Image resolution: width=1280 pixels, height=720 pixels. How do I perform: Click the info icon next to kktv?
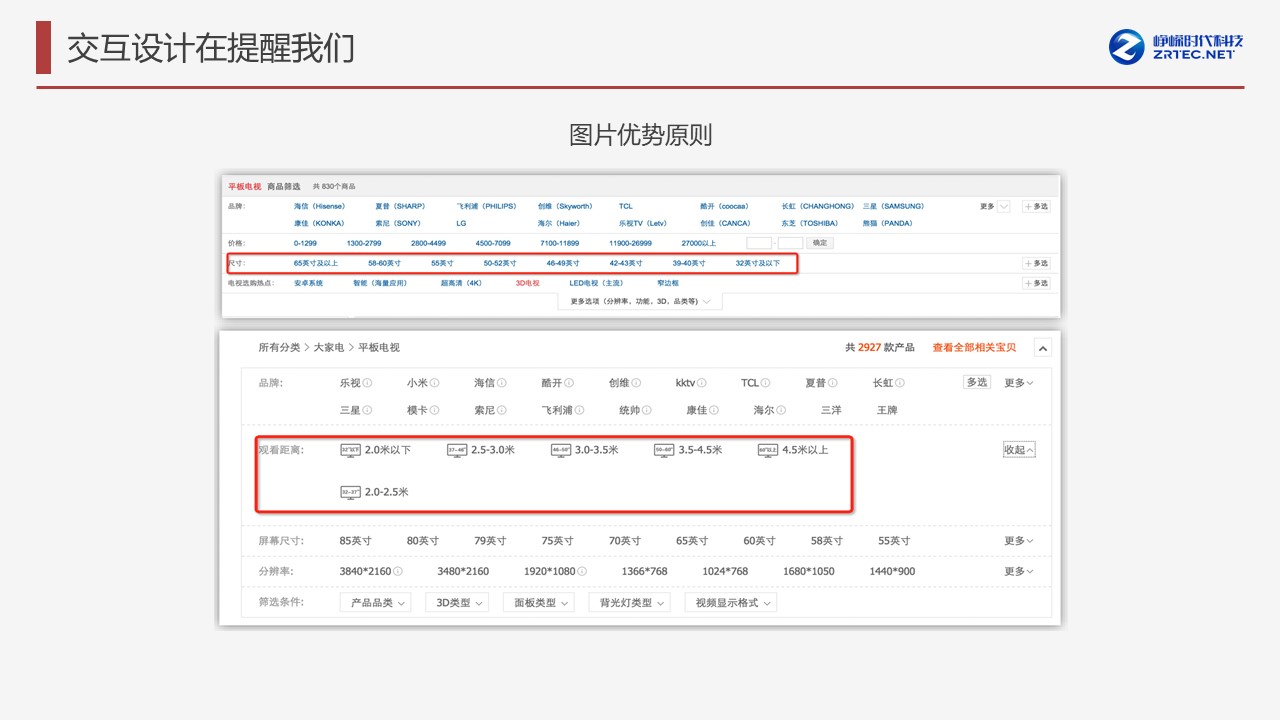click(x=702, y=383)
